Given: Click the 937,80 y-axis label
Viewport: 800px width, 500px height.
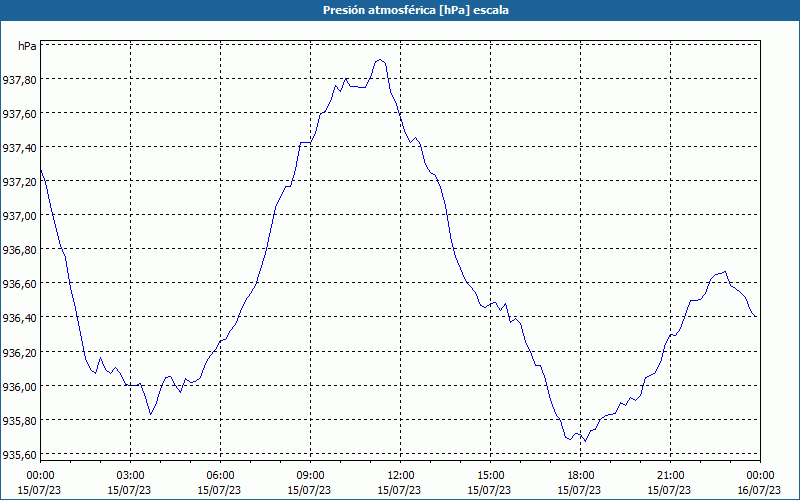Looking at the screenshot, I should coord(19,79).
